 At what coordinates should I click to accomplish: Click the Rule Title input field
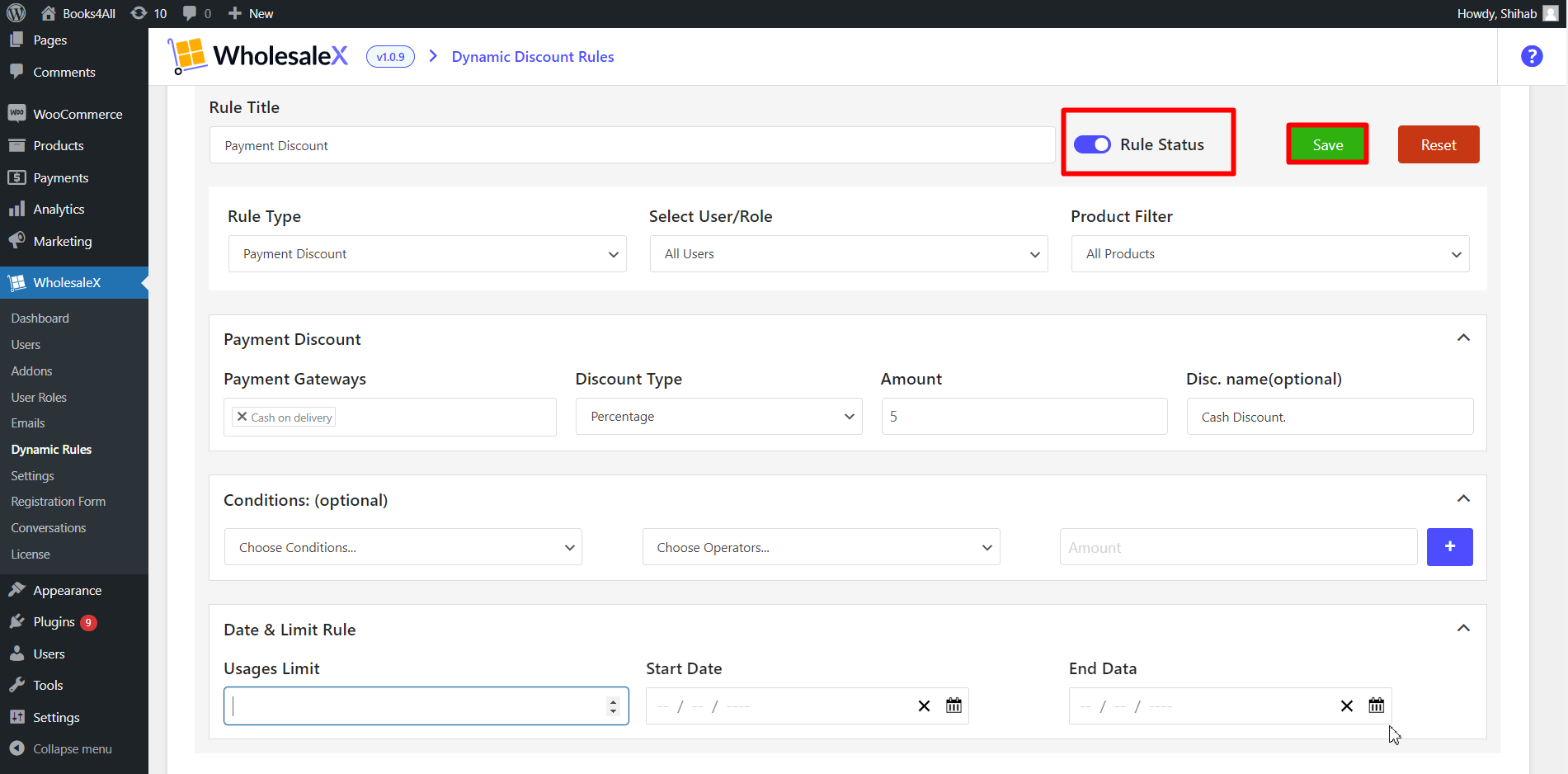[x=632, y=145]
